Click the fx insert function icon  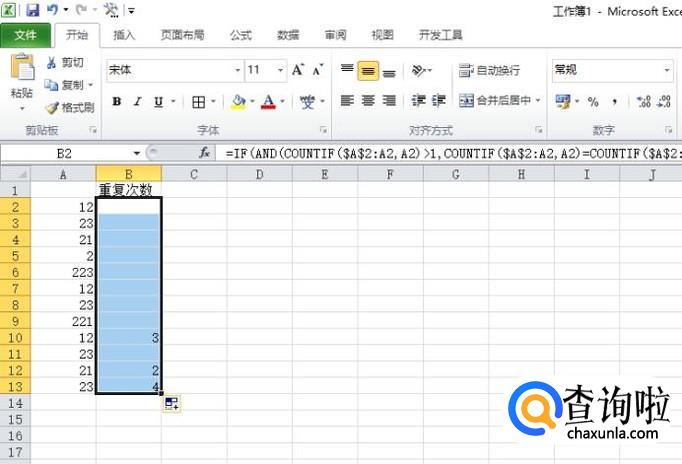pos(204,153)
